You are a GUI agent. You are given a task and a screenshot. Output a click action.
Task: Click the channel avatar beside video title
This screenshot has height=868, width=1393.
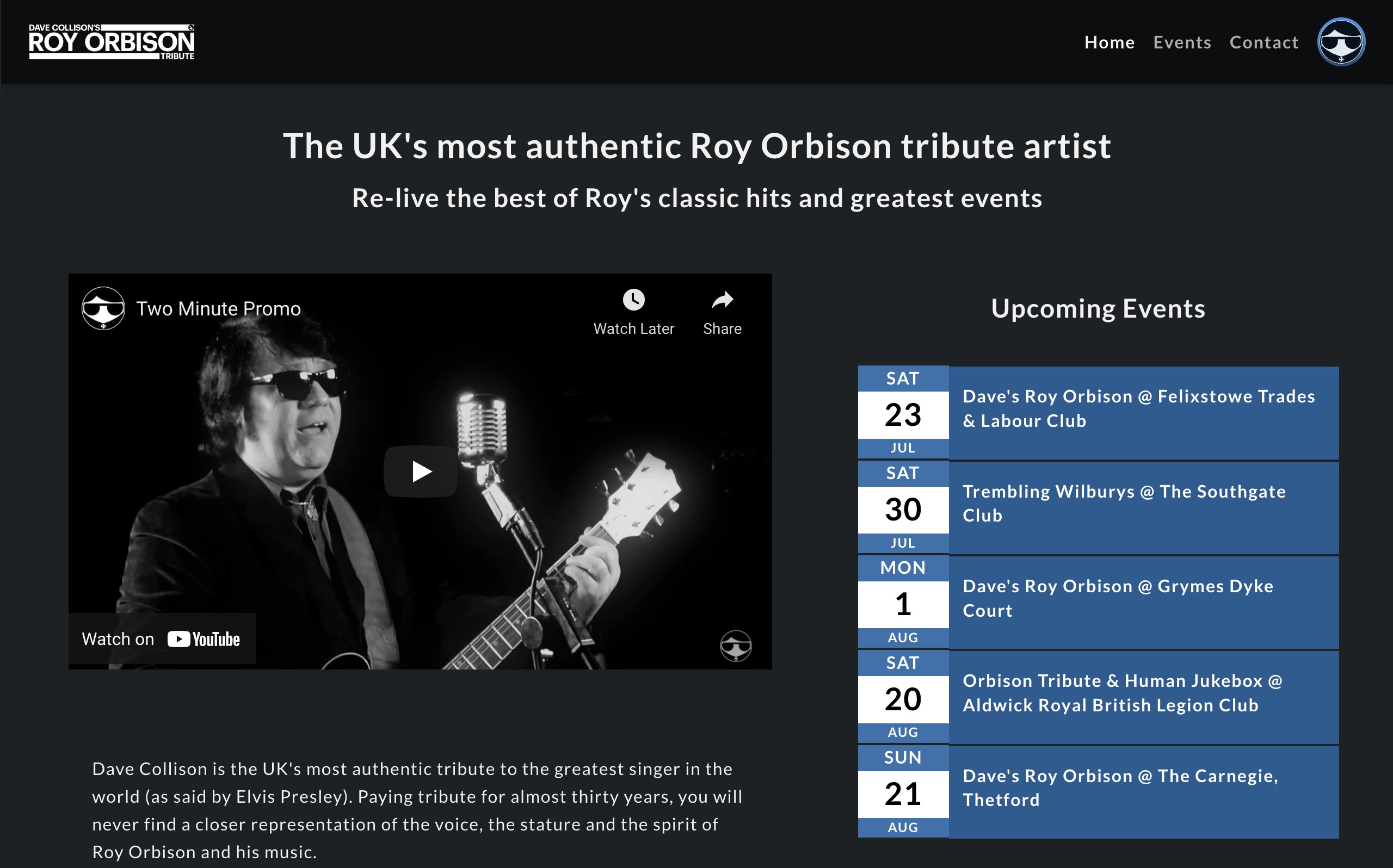pyautogui.click(x=103, y=308)
